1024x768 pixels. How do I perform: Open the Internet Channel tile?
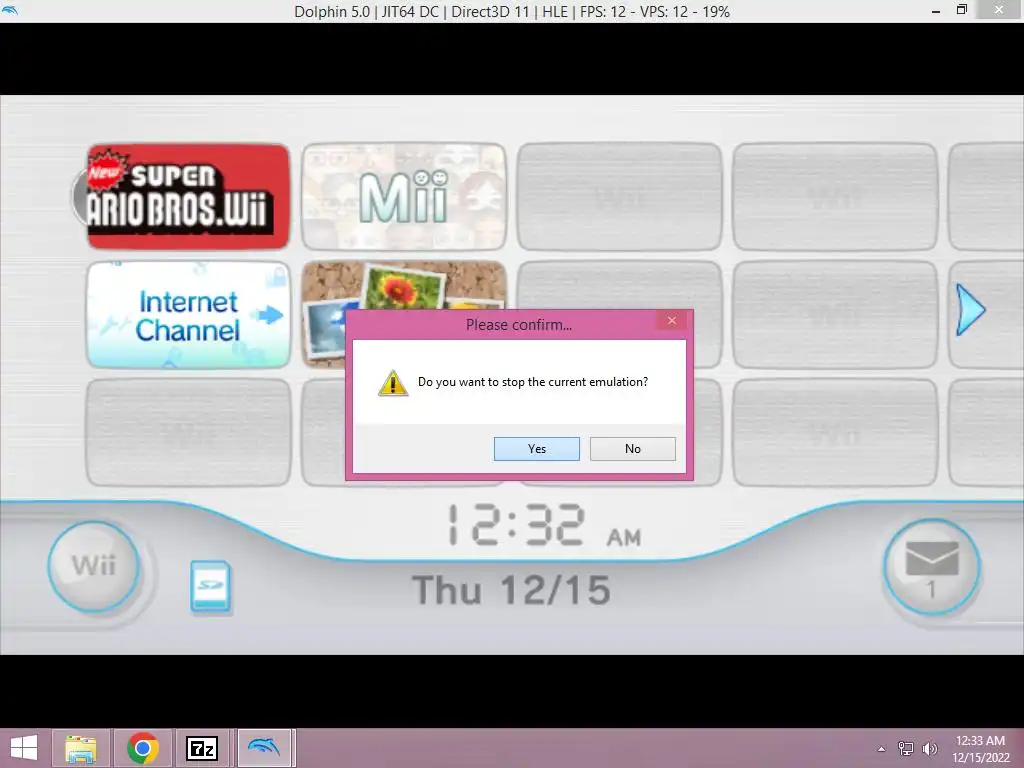coord(188,315)
